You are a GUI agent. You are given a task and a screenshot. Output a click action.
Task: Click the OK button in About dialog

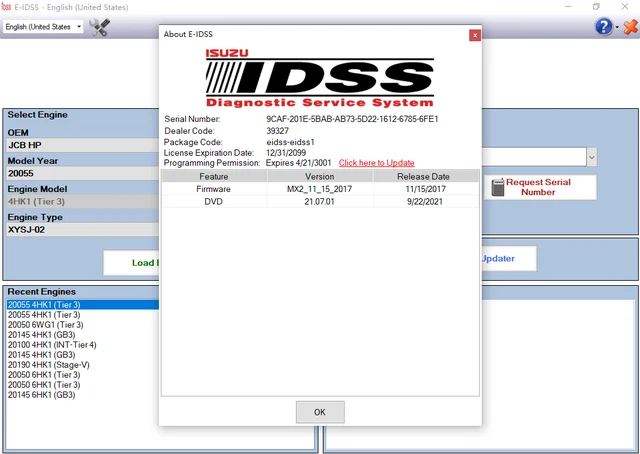click(x=320, y=412)
